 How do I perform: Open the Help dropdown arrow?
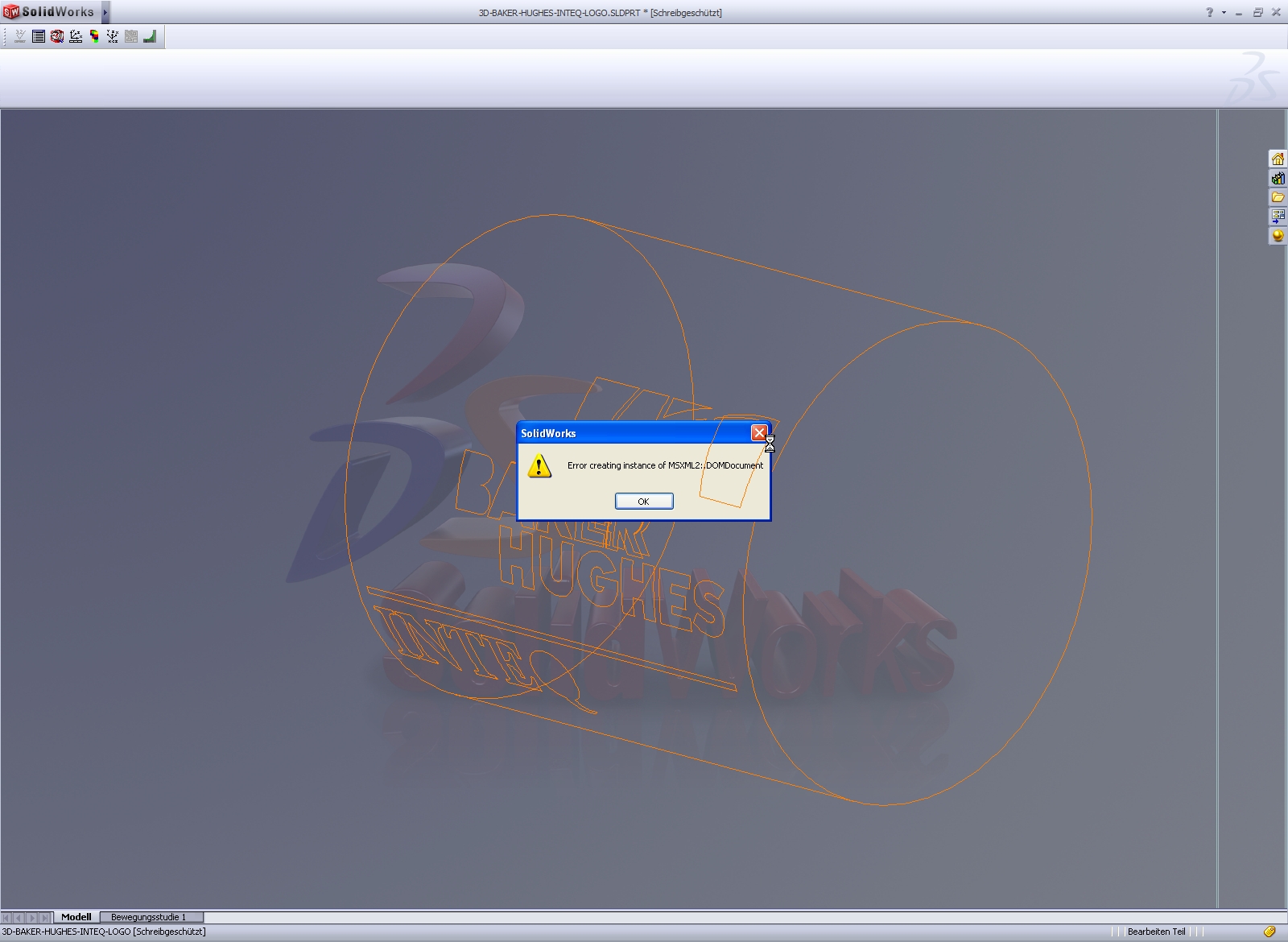click(1224, 12)
